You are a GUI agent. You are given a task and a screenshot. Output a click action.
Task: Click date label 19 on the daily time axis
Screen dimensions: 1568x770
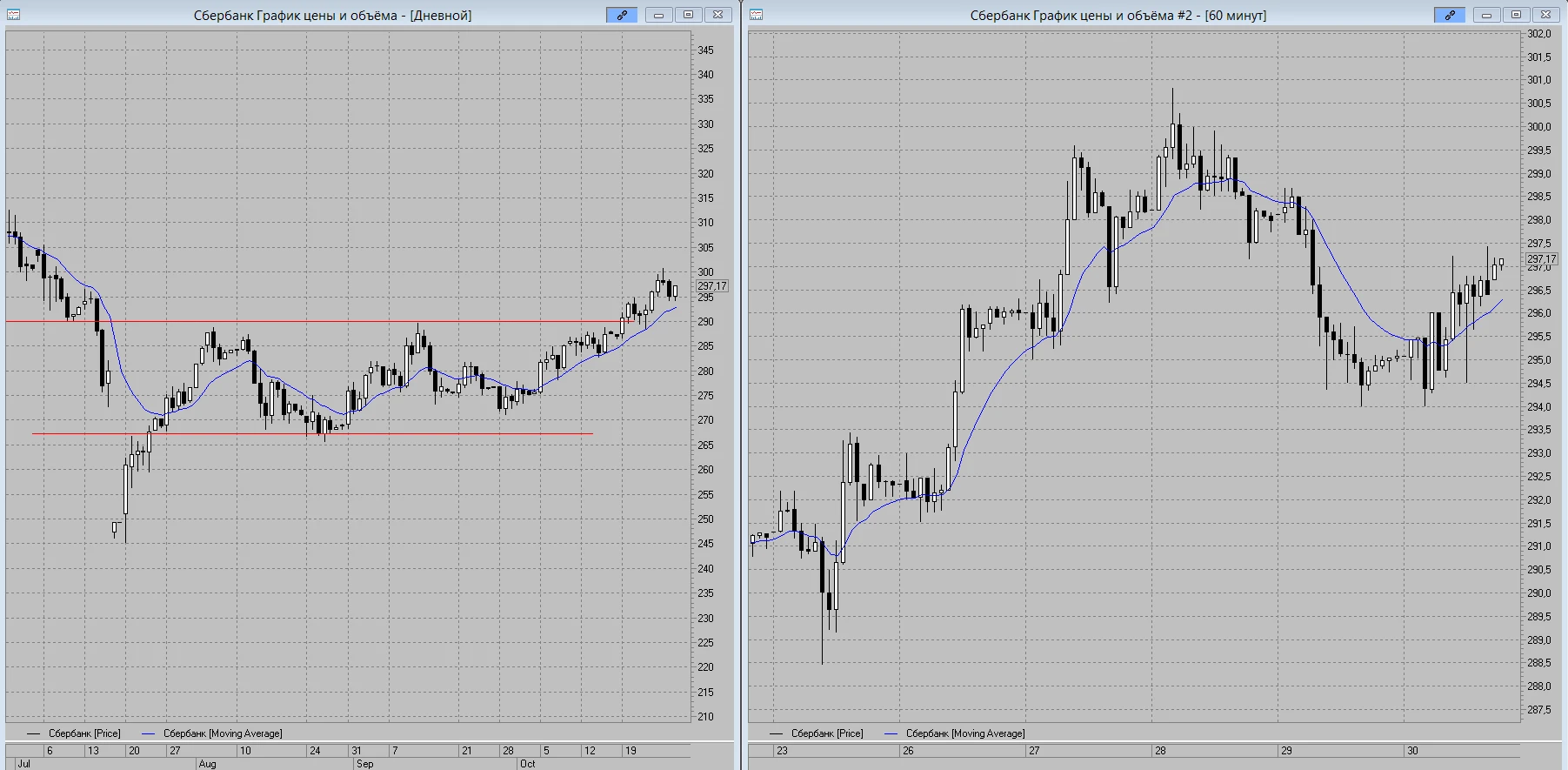pyautogui.click(x=631, y=750)
